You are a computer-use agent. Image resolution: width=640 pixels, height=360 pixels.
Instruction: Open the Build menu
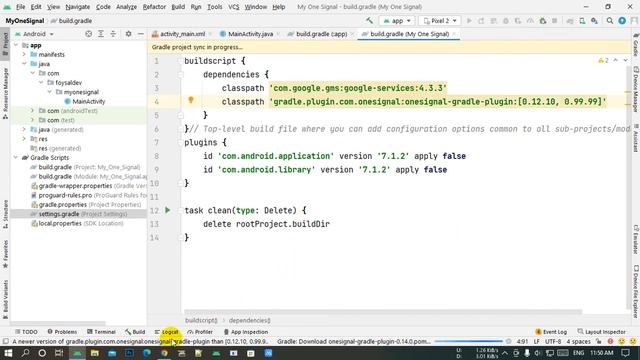pos(178,7)
